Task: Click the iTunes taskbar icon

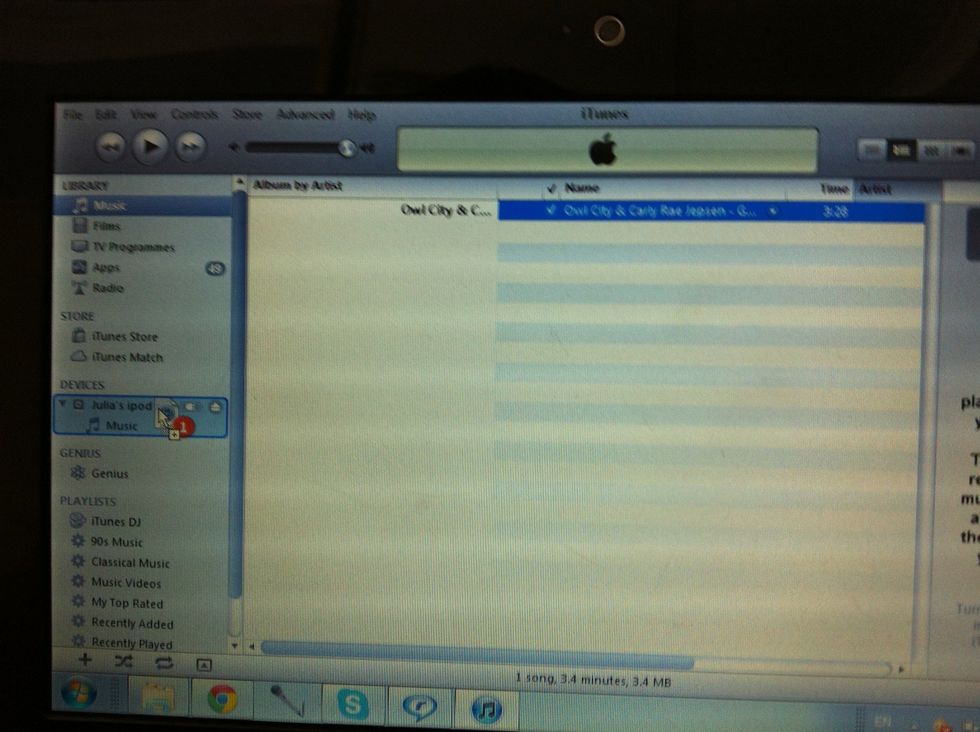Action: pos(486,709)
